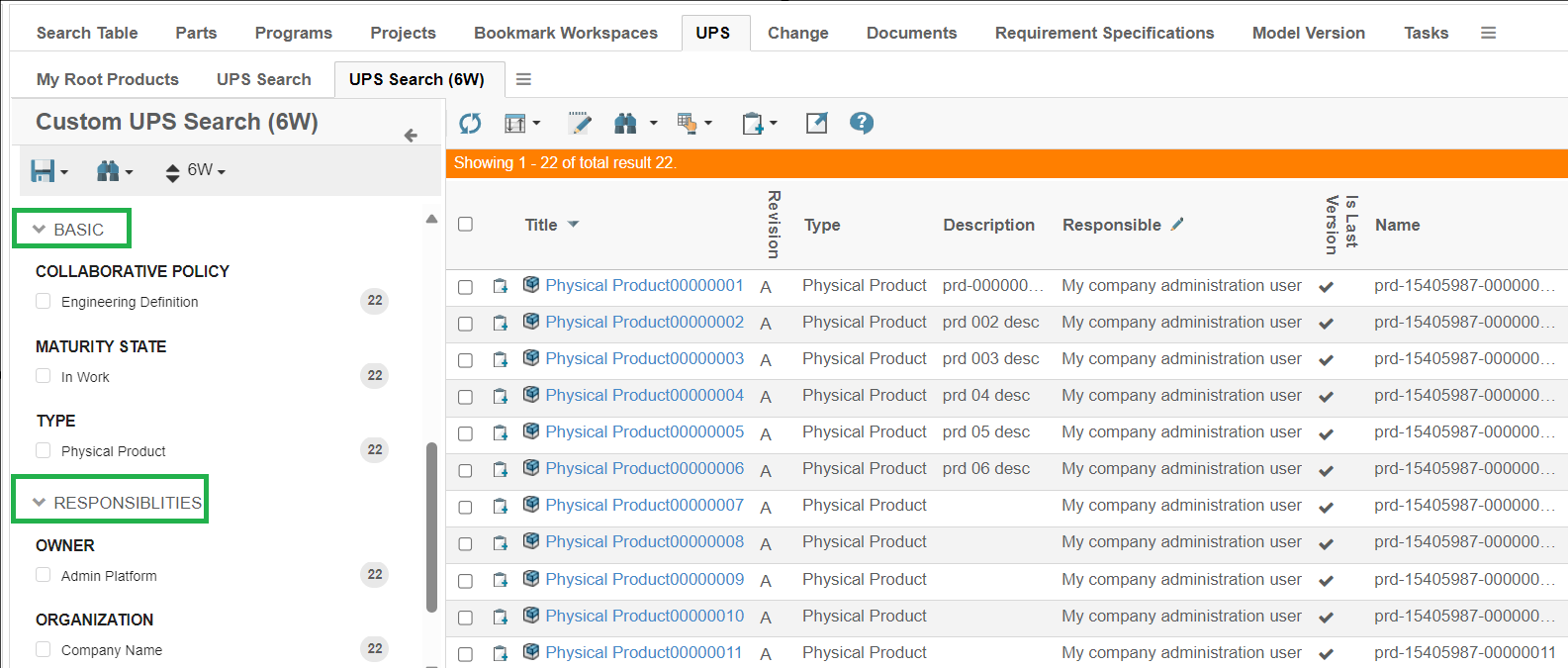Collapse the search panel with left arrow
1568x668 pixels.
point(411,136)
